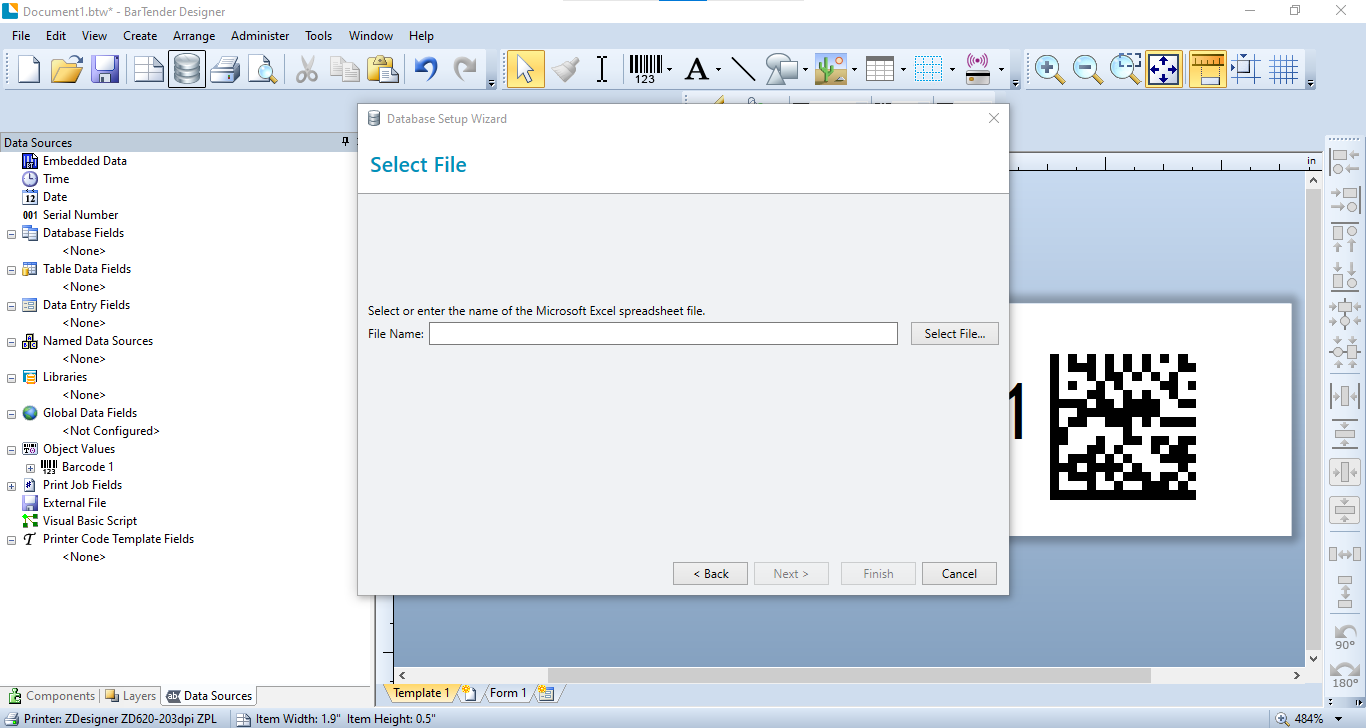Open the barcode tool dropdown arrow
Image resolution: width=1366 pixels, height=728 pixels.
669,69
